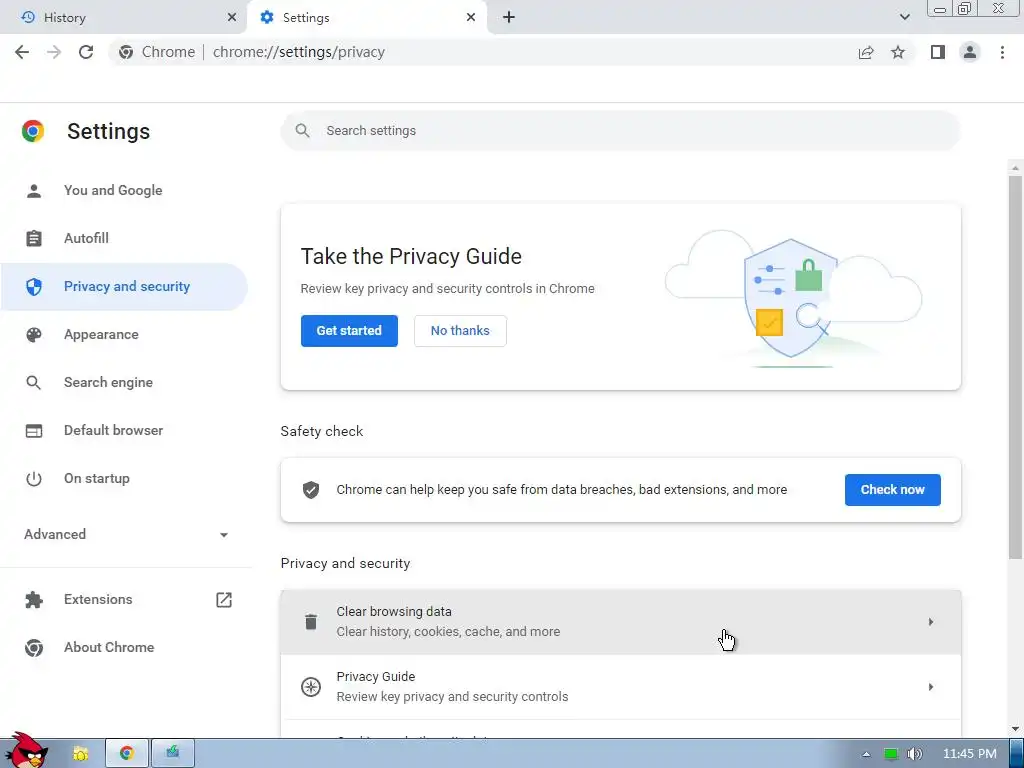1024x768 pixels.
Task: Click the browser forward arrow
Action: click(x=54, y=52)
